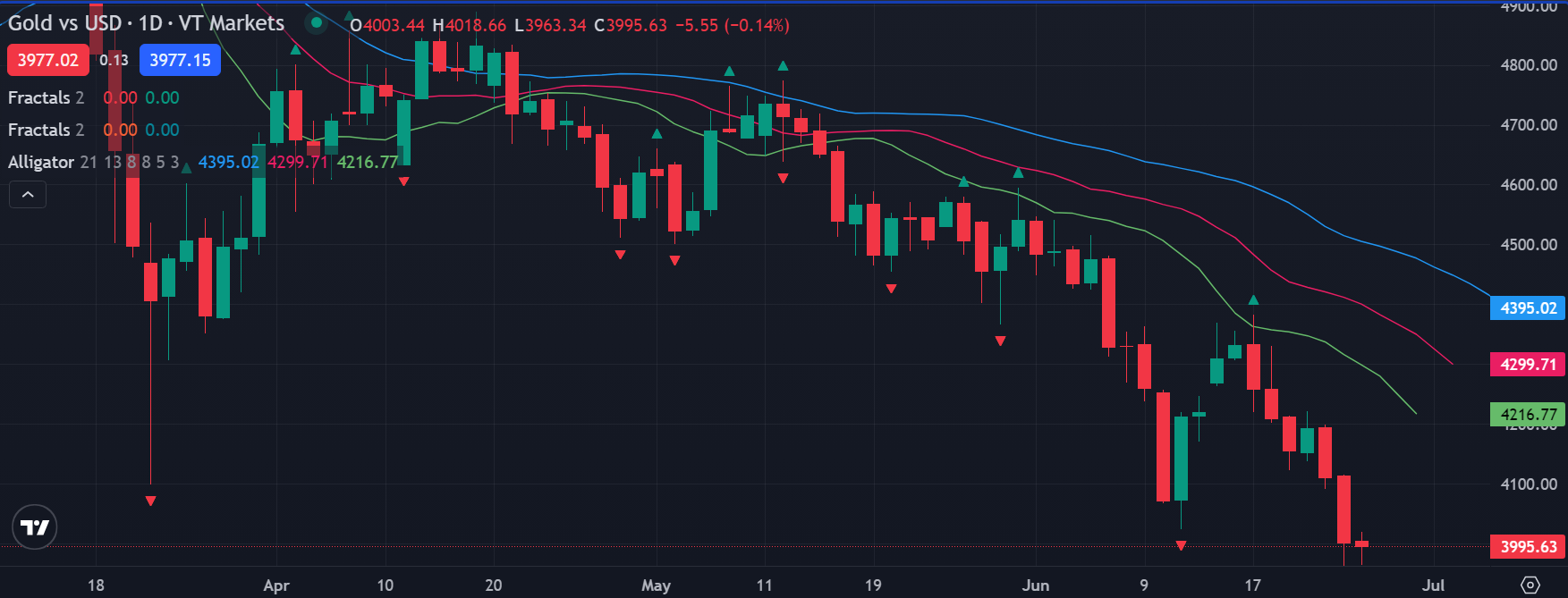Select up fractal arrow above June 17 candle
The image size is (1568, 598).
click(1253, 300)
